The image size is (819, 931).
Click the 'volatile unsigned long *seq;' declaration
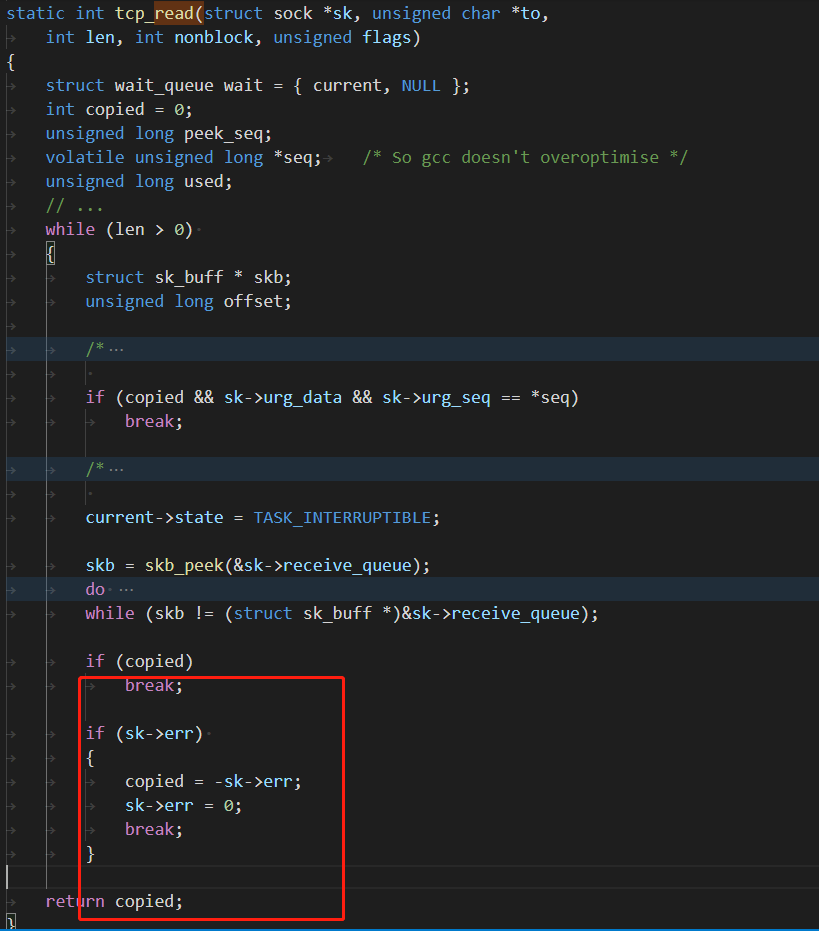[x=184, y=157]
